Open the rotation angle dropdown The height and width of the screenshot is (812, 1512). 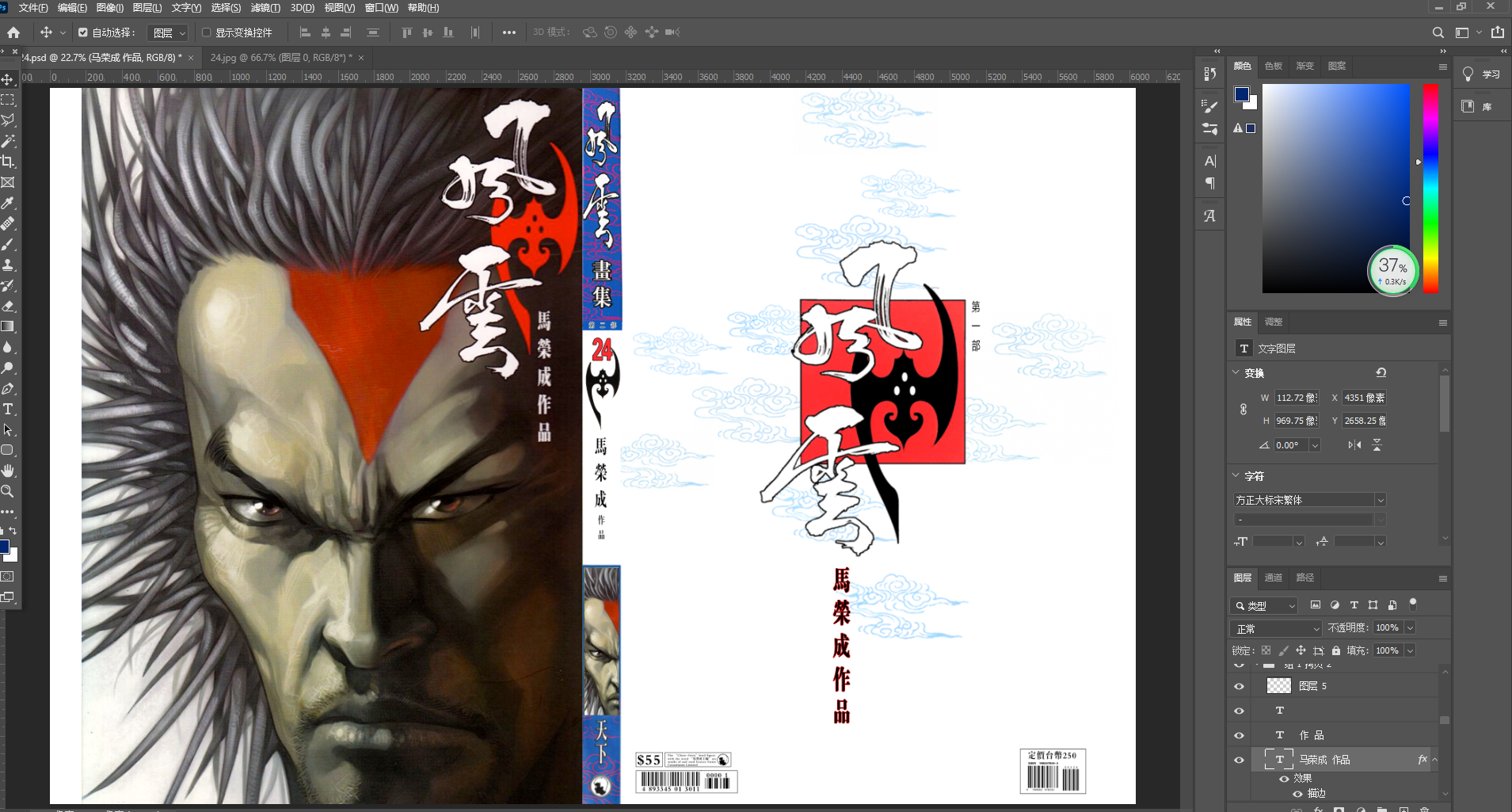[x=1315, y=445]
